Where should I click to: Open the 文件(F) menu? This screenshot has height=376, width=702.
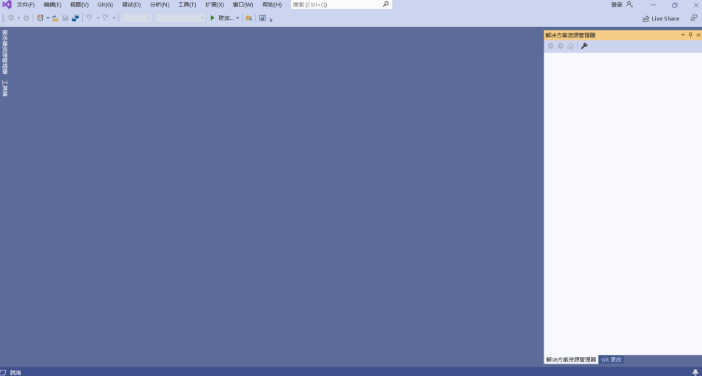(26, 4)
